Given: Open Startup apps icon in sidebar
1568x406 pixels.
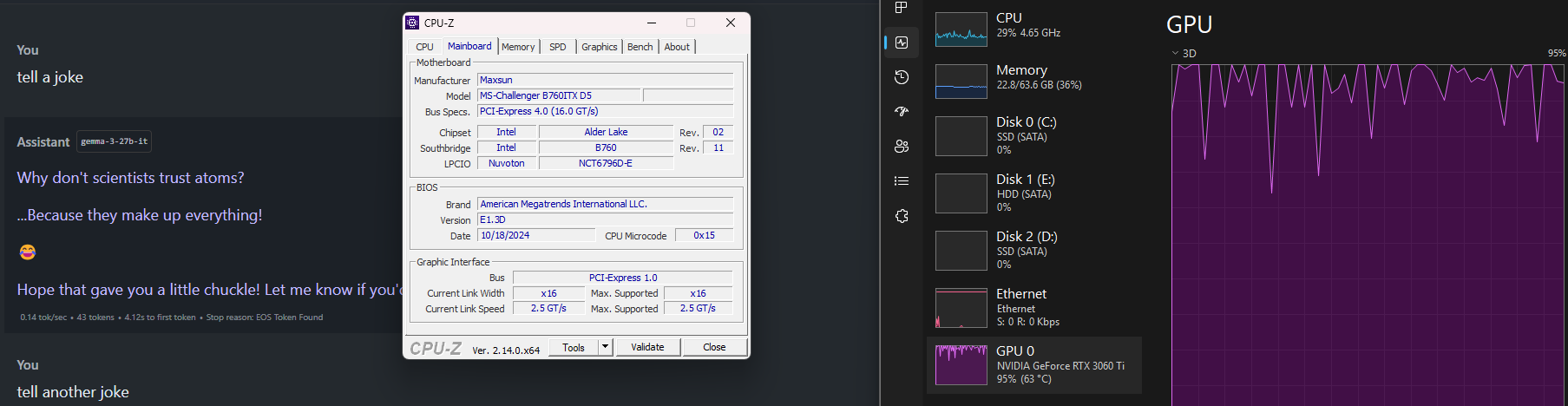Looking at the screenshot, I should pyautogui.click(x=902, y=112).
